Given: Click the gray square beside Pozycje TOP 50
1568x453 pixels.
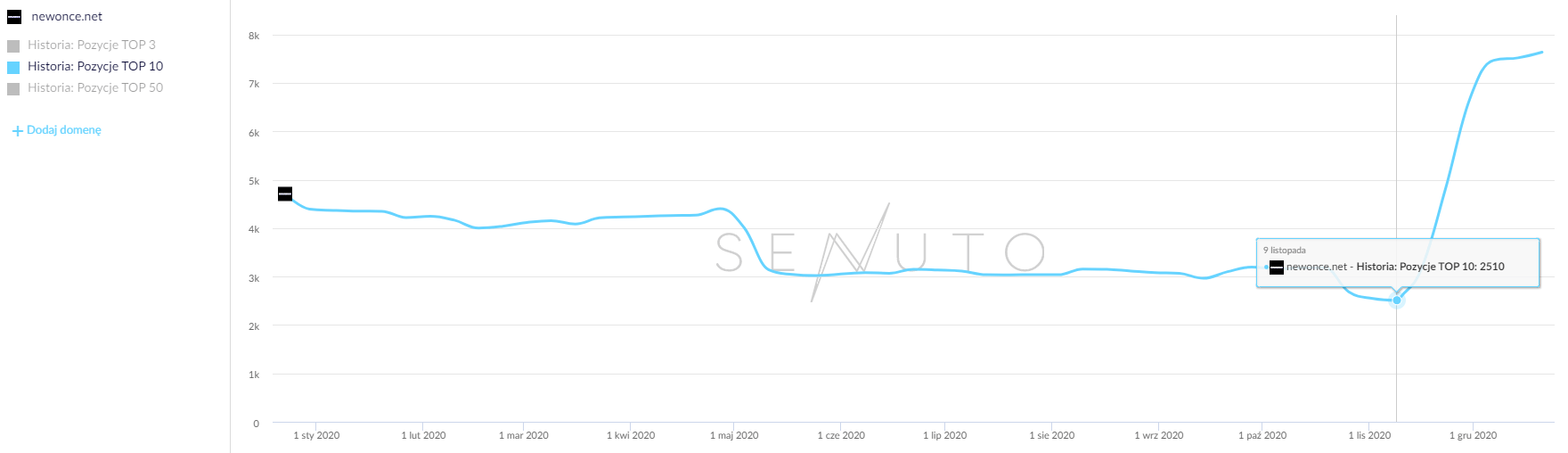Looking at the screenshot, I should tap(13, 88).
